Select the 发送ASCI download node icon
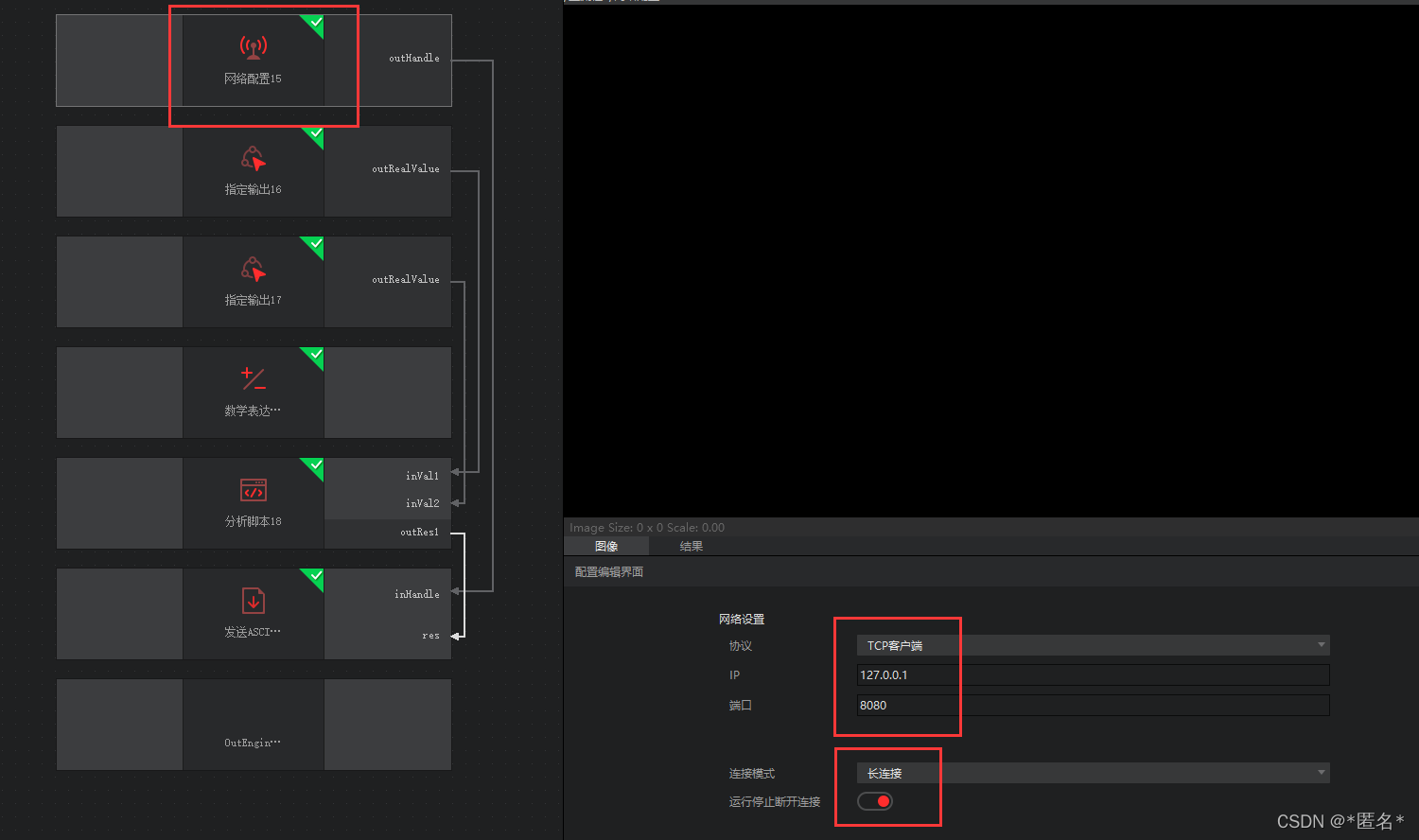The image size is (1419, 840). coord(253,601)
